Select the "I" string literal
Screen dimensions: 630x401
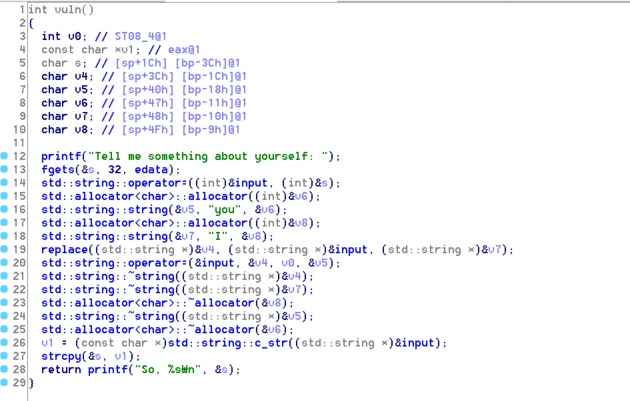[218, 236]
